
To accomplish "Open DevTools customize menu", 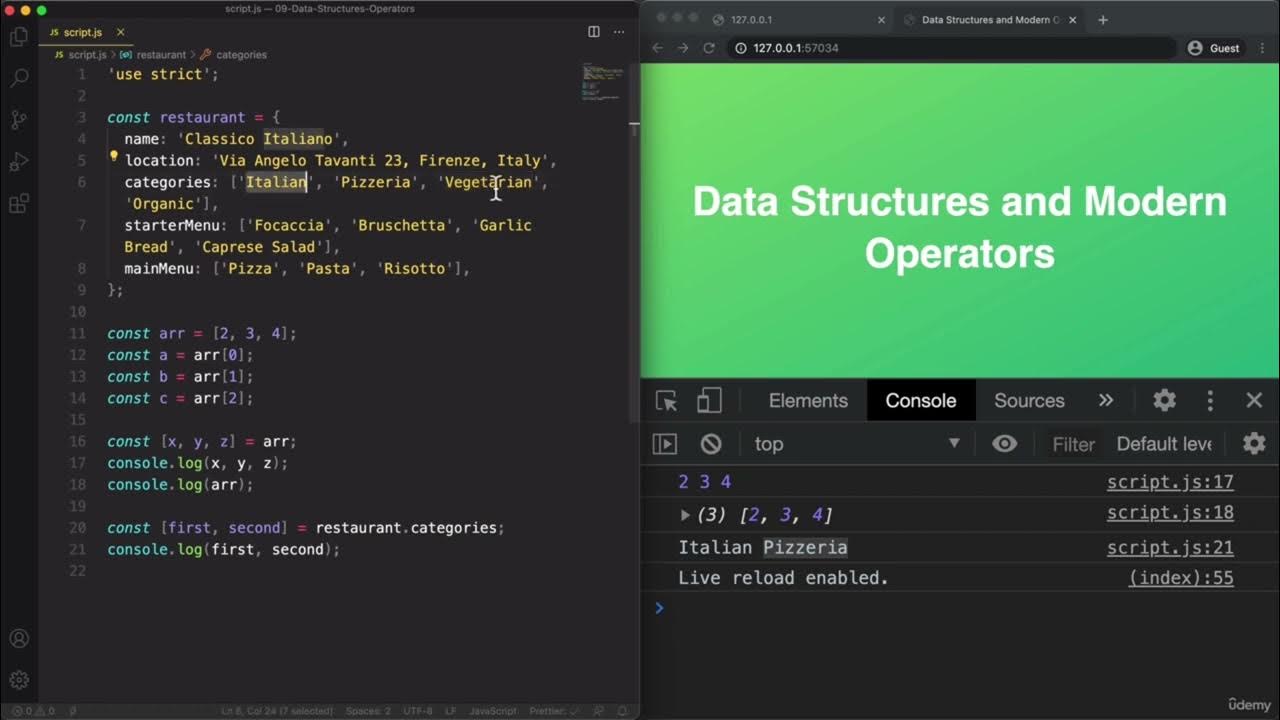I will click(1210, 401).
